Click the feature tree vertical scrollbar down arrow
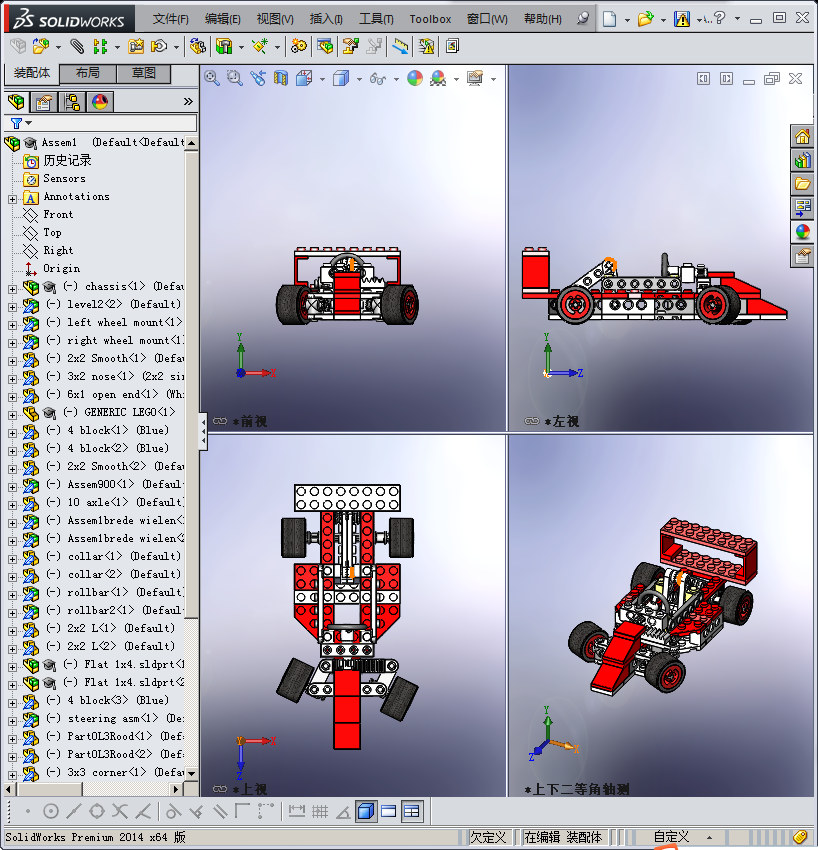This screenshot has width=818, height=850. click(x=191, y=774)
